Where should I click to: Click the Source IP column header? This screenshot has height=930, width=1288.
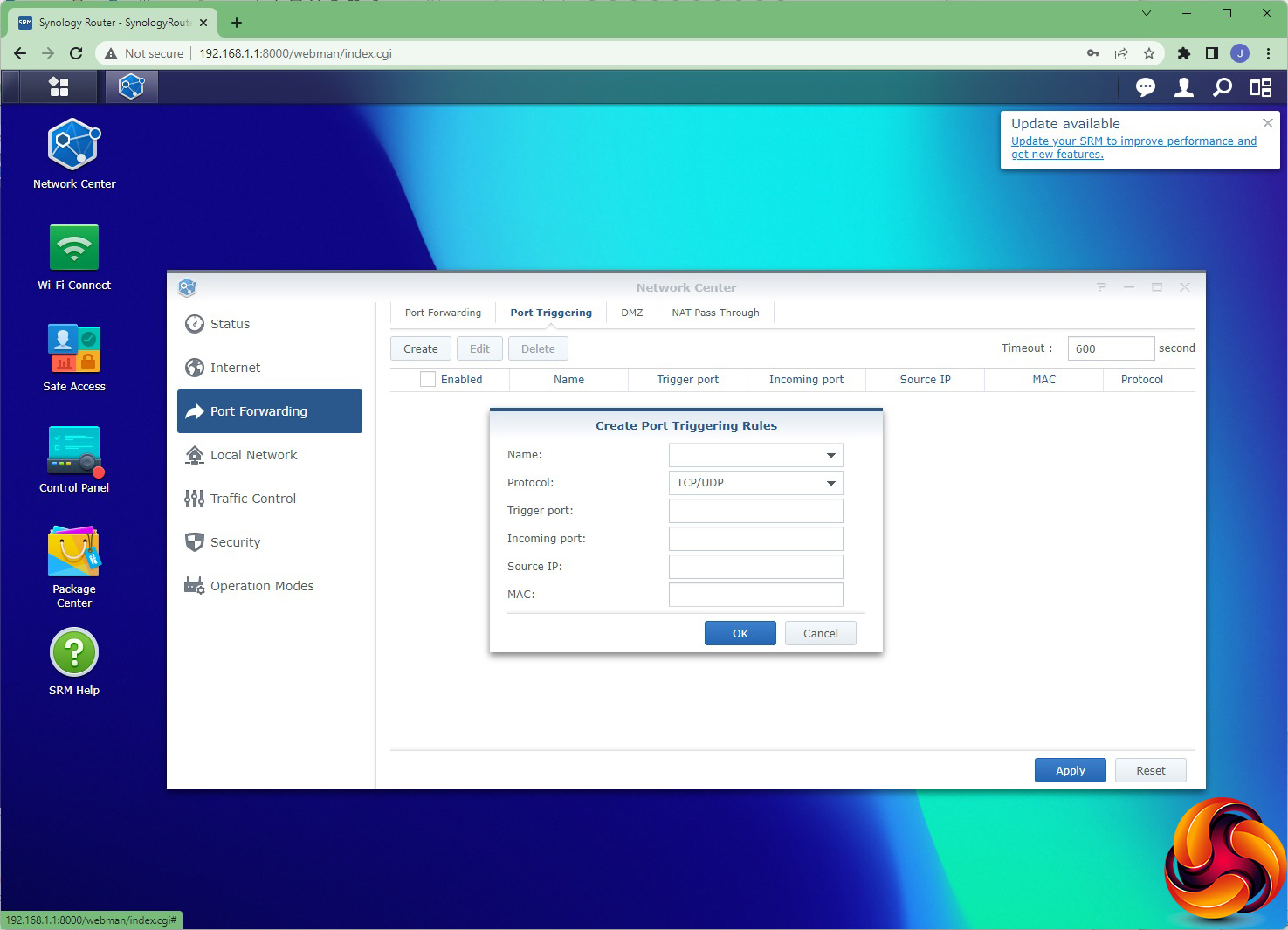[925, 379]
